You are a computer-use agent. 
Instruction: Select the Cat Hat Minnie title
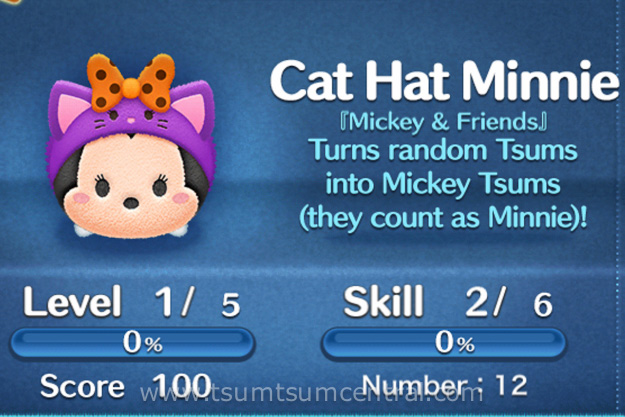444,81
